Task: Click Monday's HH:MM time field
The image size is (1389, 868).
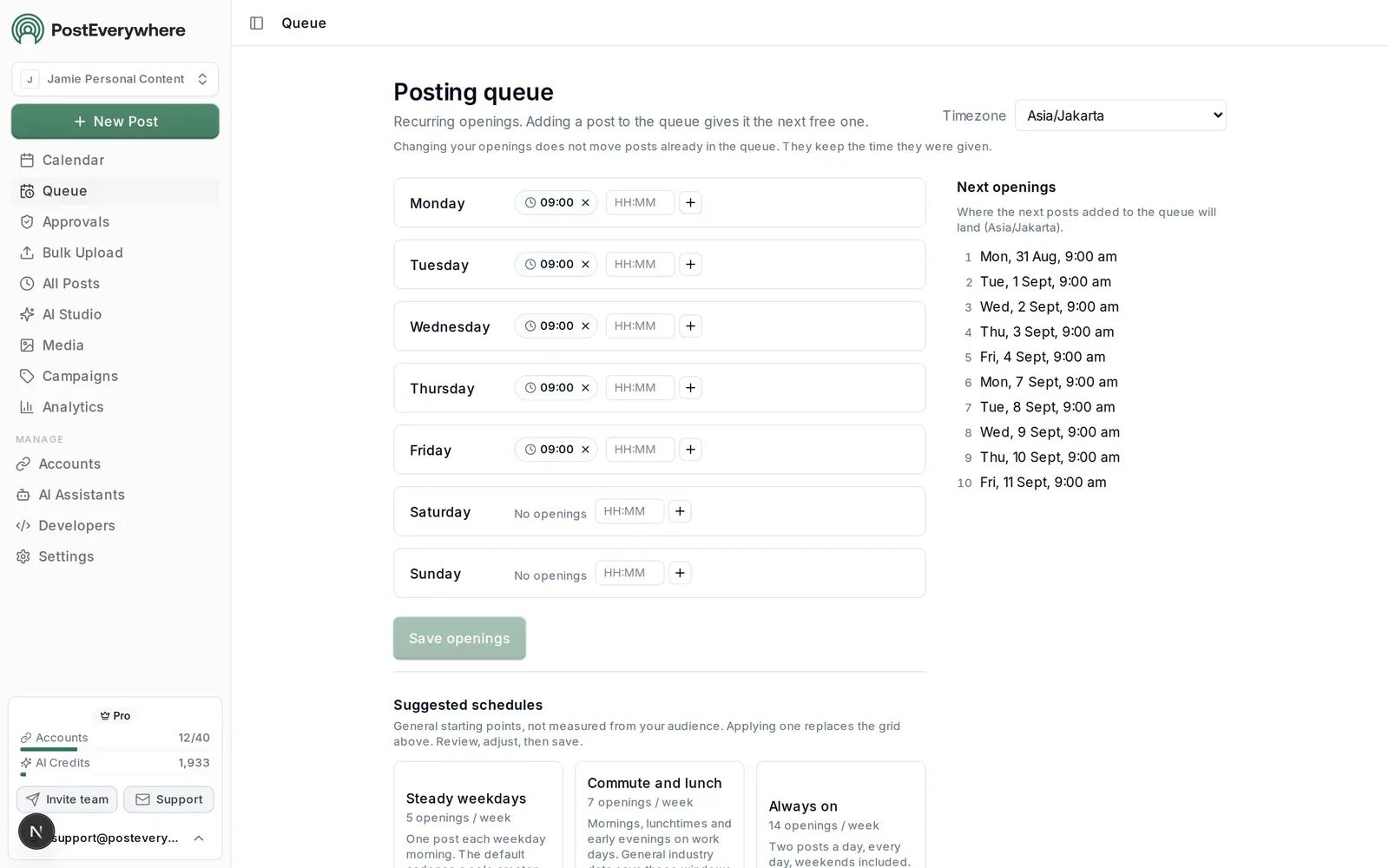Action: [x=640, y=202]
